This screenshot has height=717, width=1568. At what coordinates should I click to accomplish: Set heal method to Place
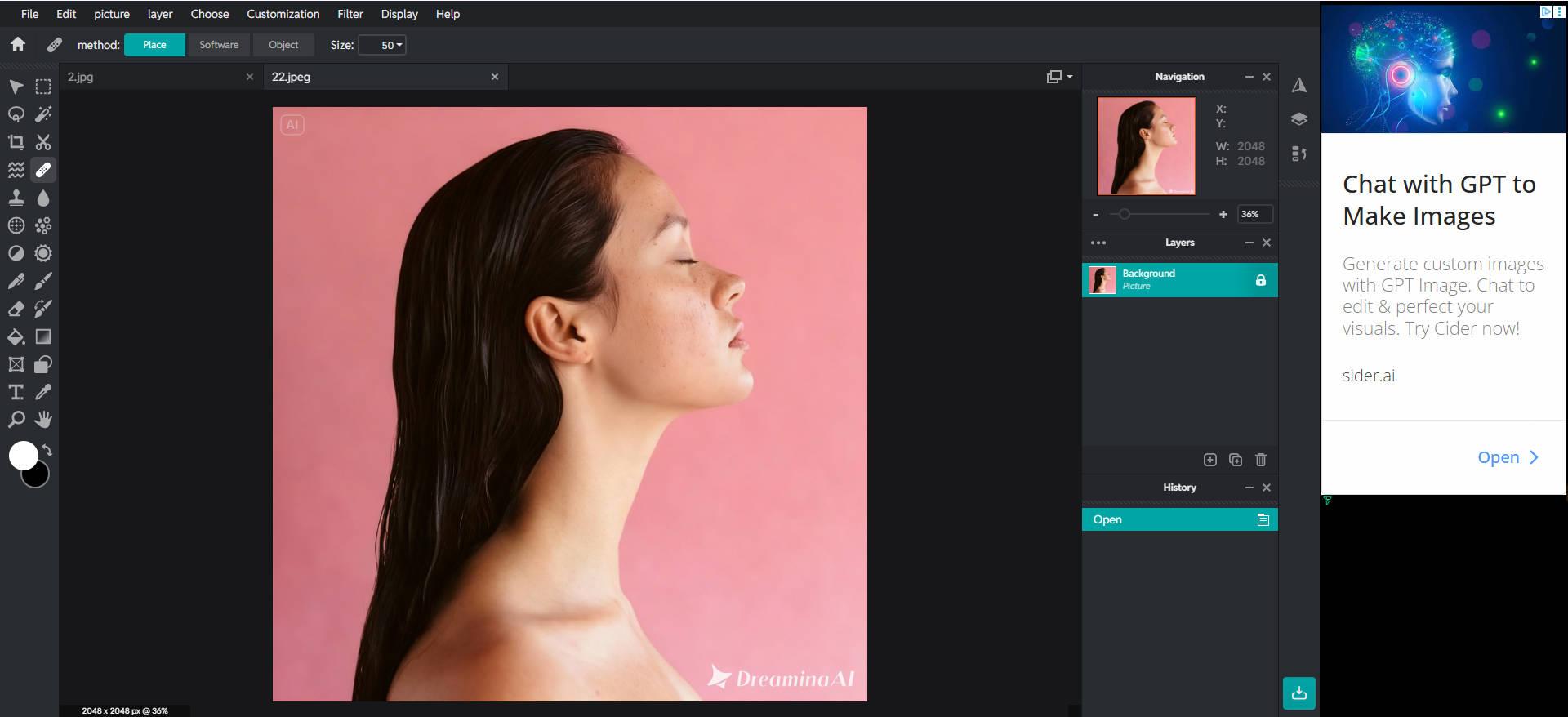pos(154,45)
